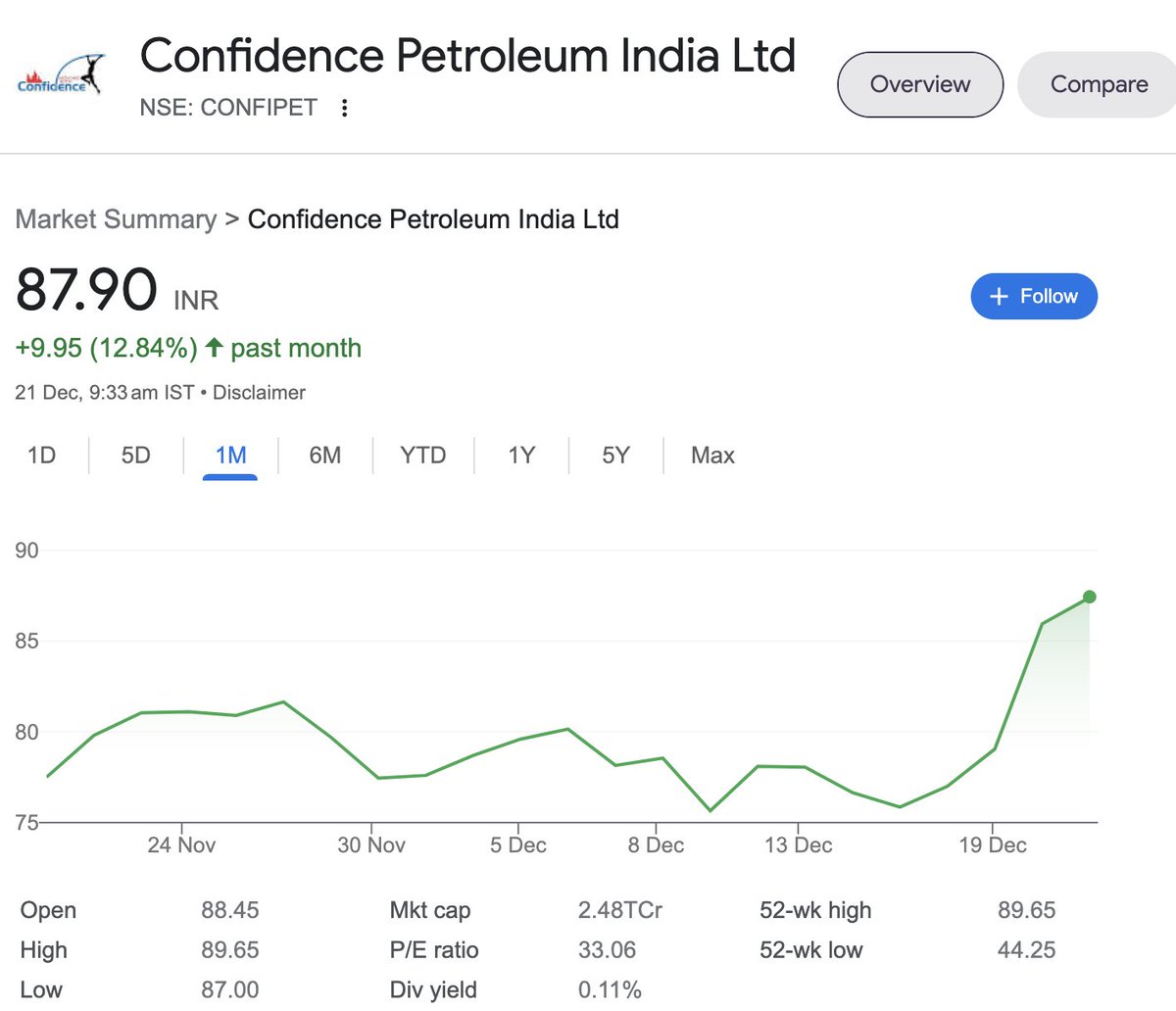Image resolution: width=1176 pixels, height=1011 pixels.
Task: Click the 52-wk high label
Action: [815, 910]
